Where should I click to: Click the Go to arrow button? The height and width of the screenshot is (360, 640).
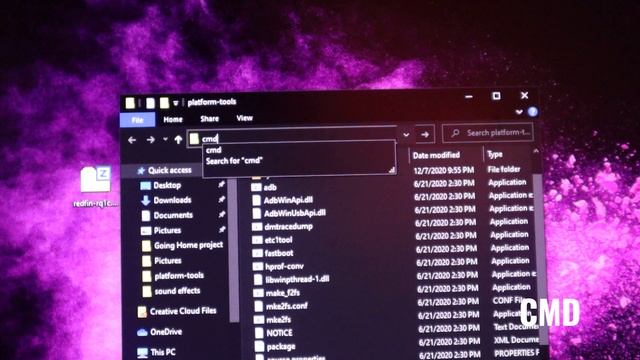click(x=425, y=134)
